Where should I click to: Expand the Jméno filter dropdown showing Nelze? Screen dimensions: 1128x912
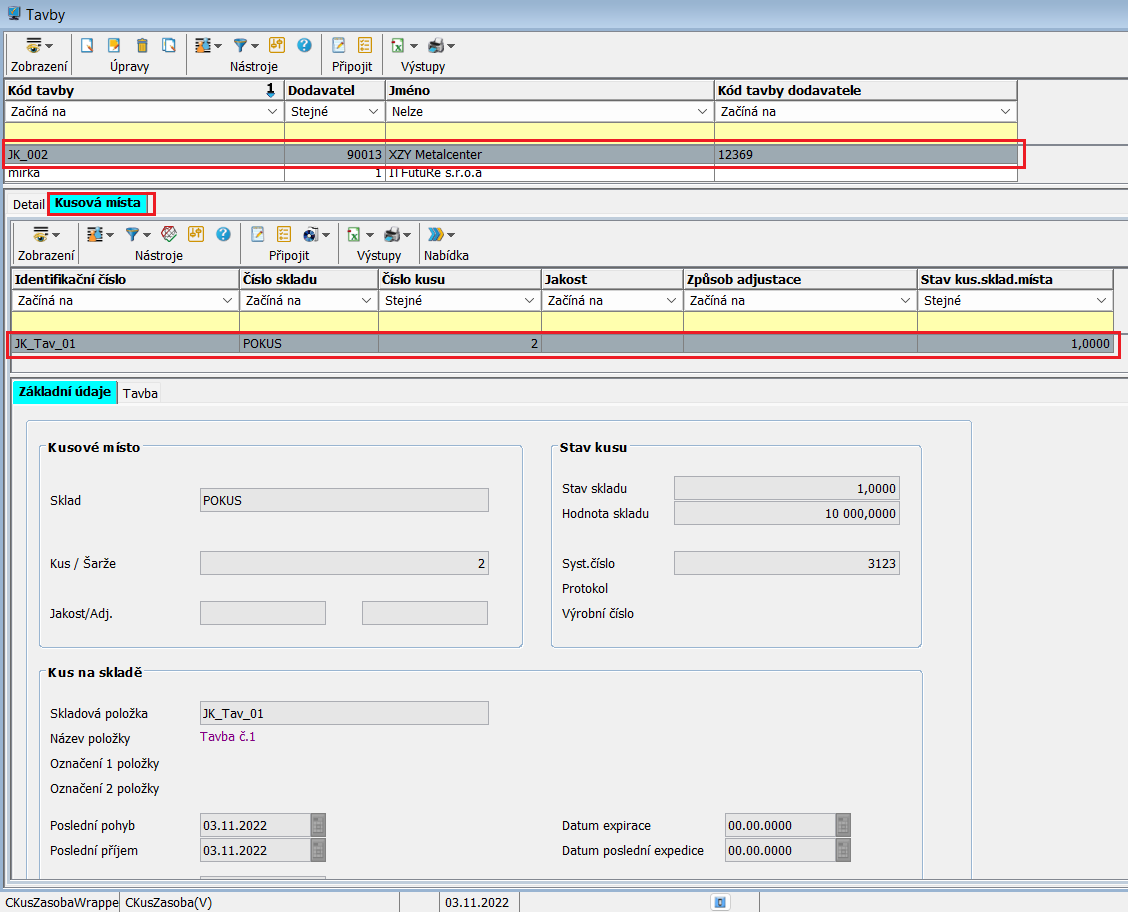(702, 112)
